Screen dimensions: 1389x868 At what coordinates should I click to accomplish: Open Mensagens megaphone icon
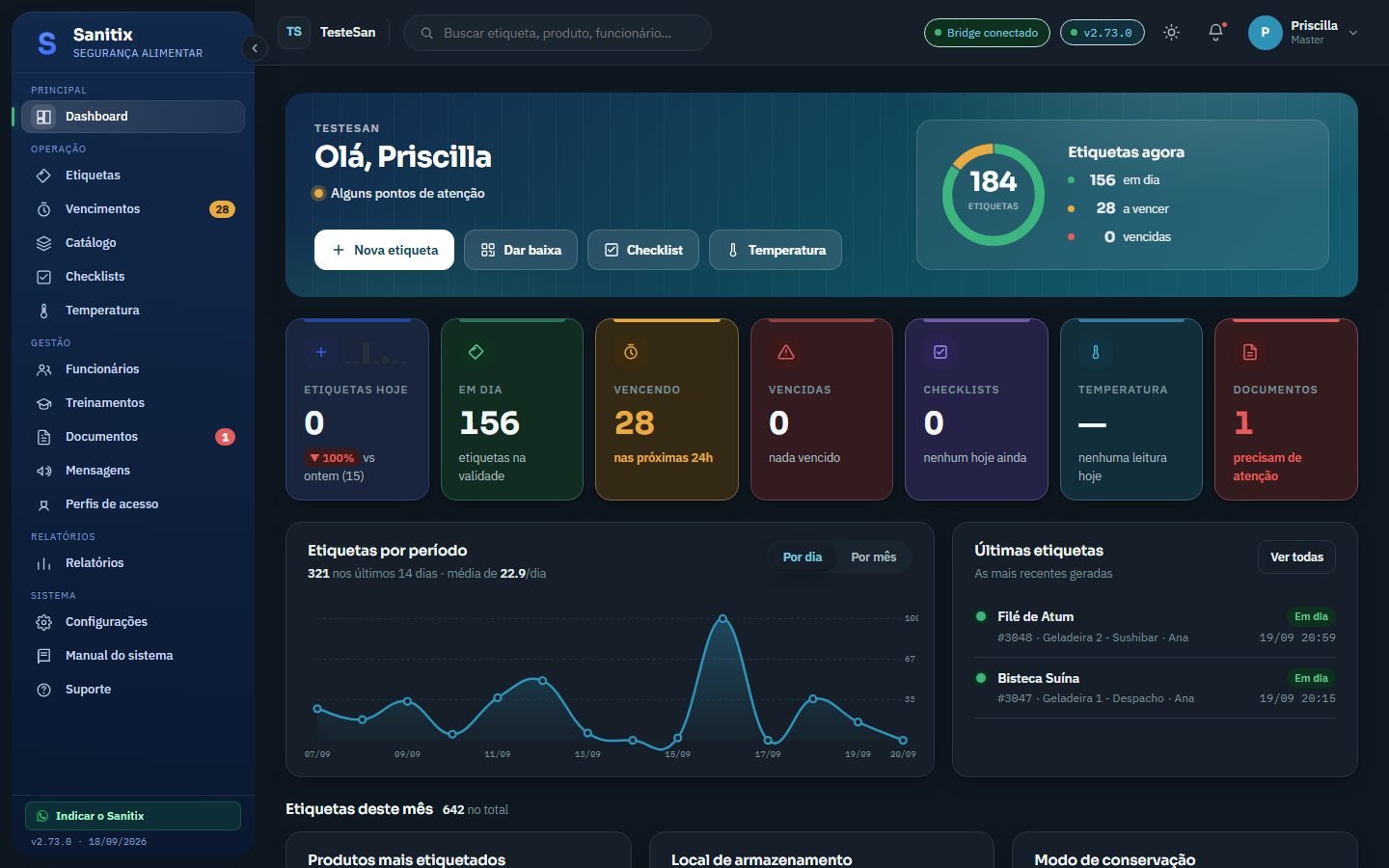pyautogui.click(x=43, y=471)
